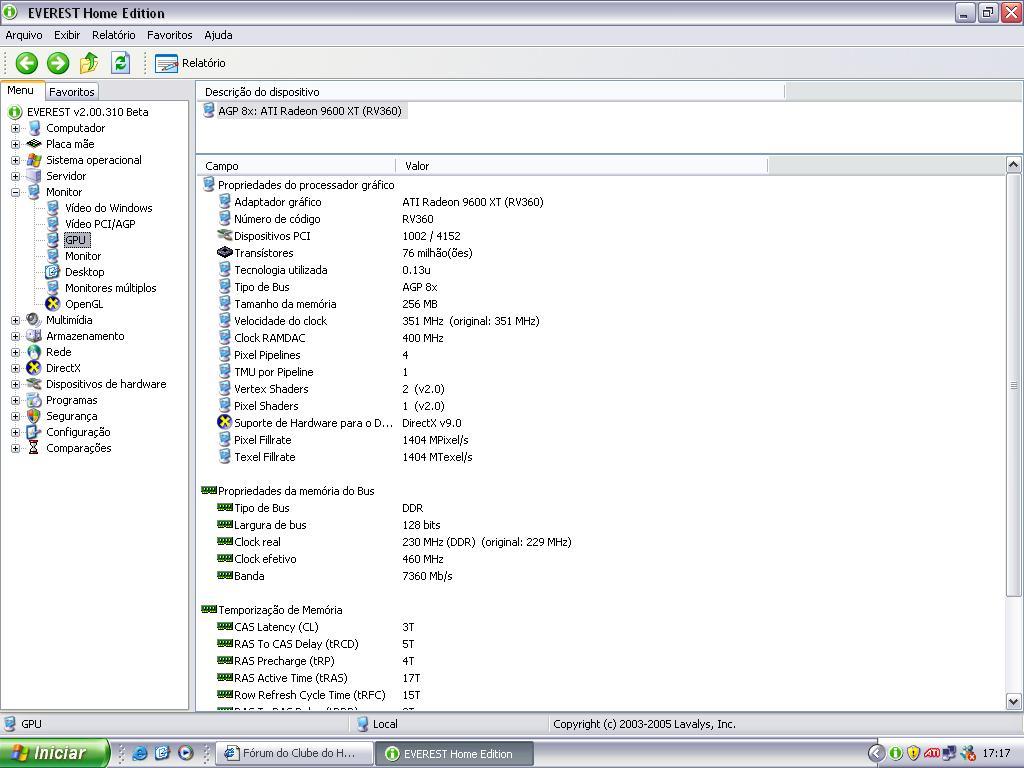1024x768 pixels.
Task: Click the Descrição do dispositivo column header
Action: tap(490, 92)
